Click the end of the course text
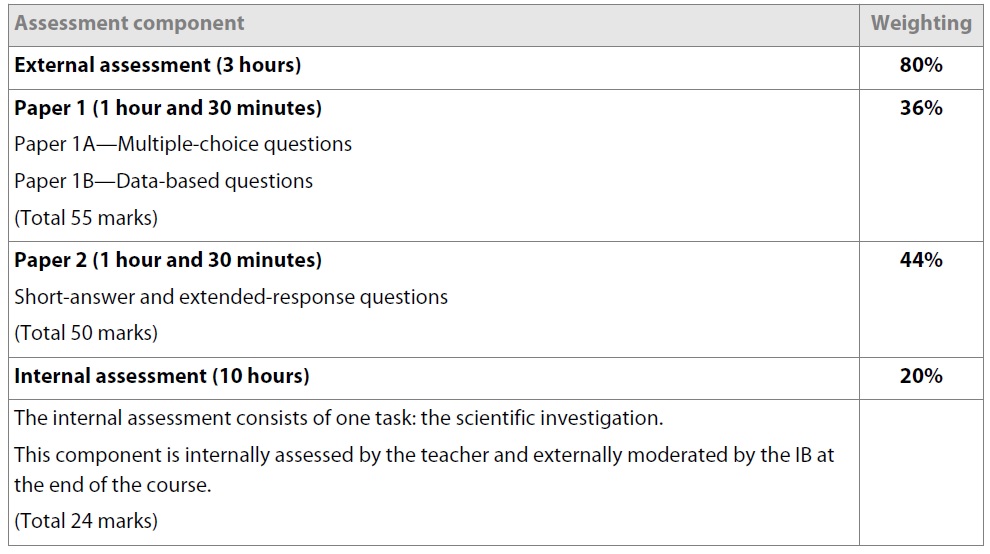 112,485
